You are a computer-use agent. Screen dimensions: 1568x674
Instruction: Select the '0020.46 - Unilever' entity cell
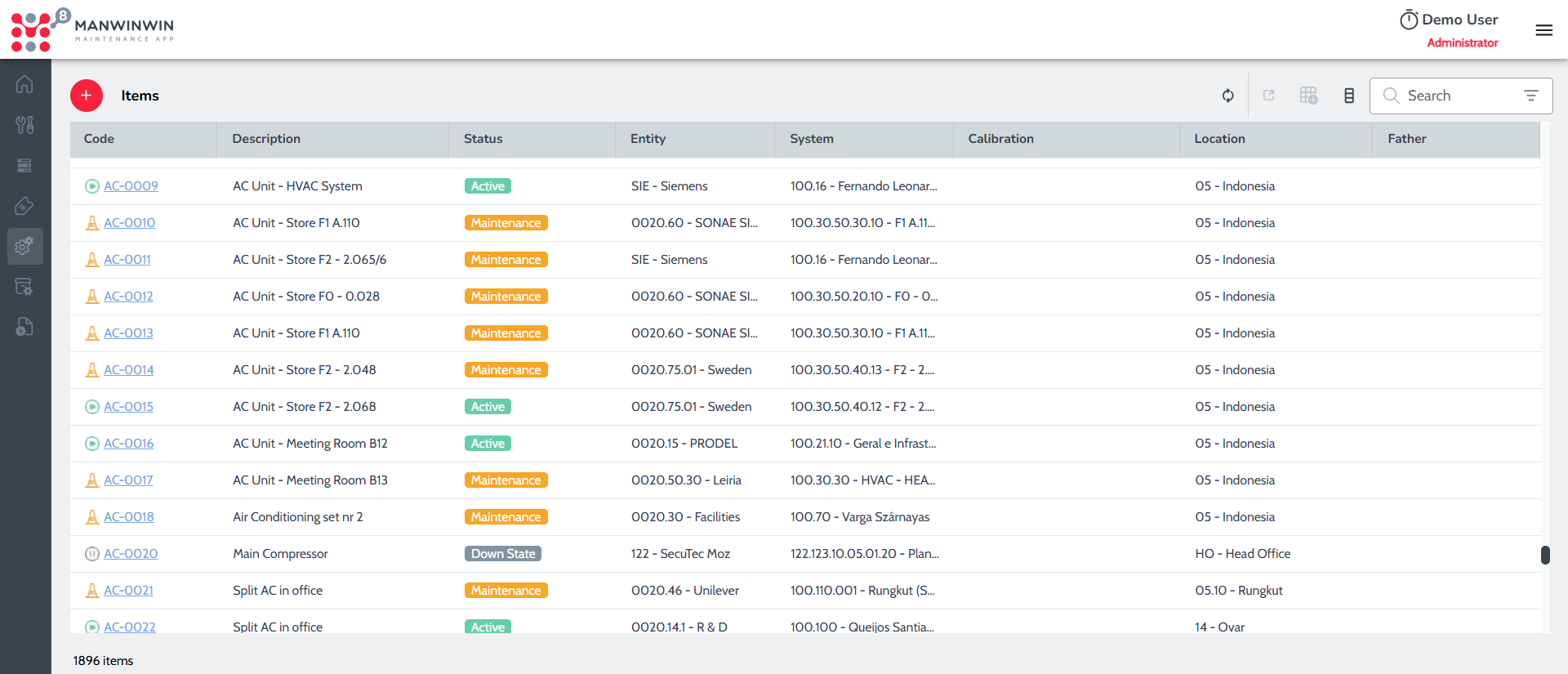click(685, 591)
